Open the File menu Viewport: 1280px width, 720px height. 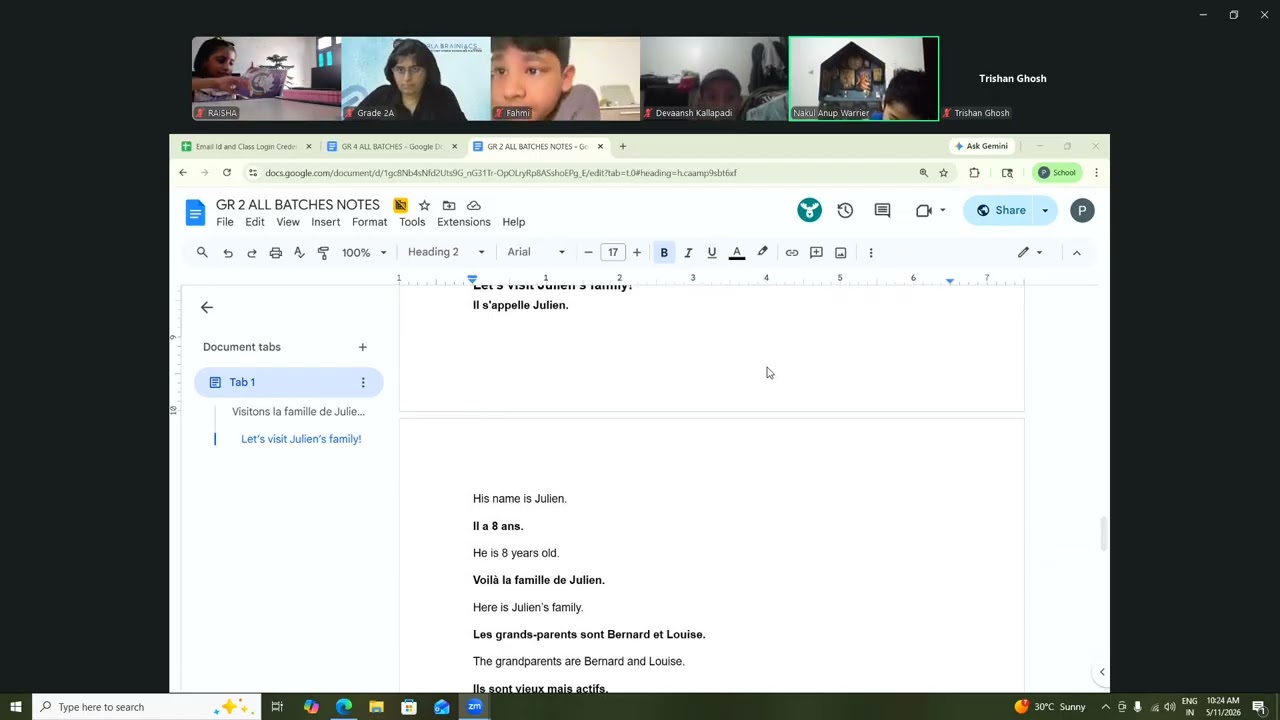pos(225,222)
